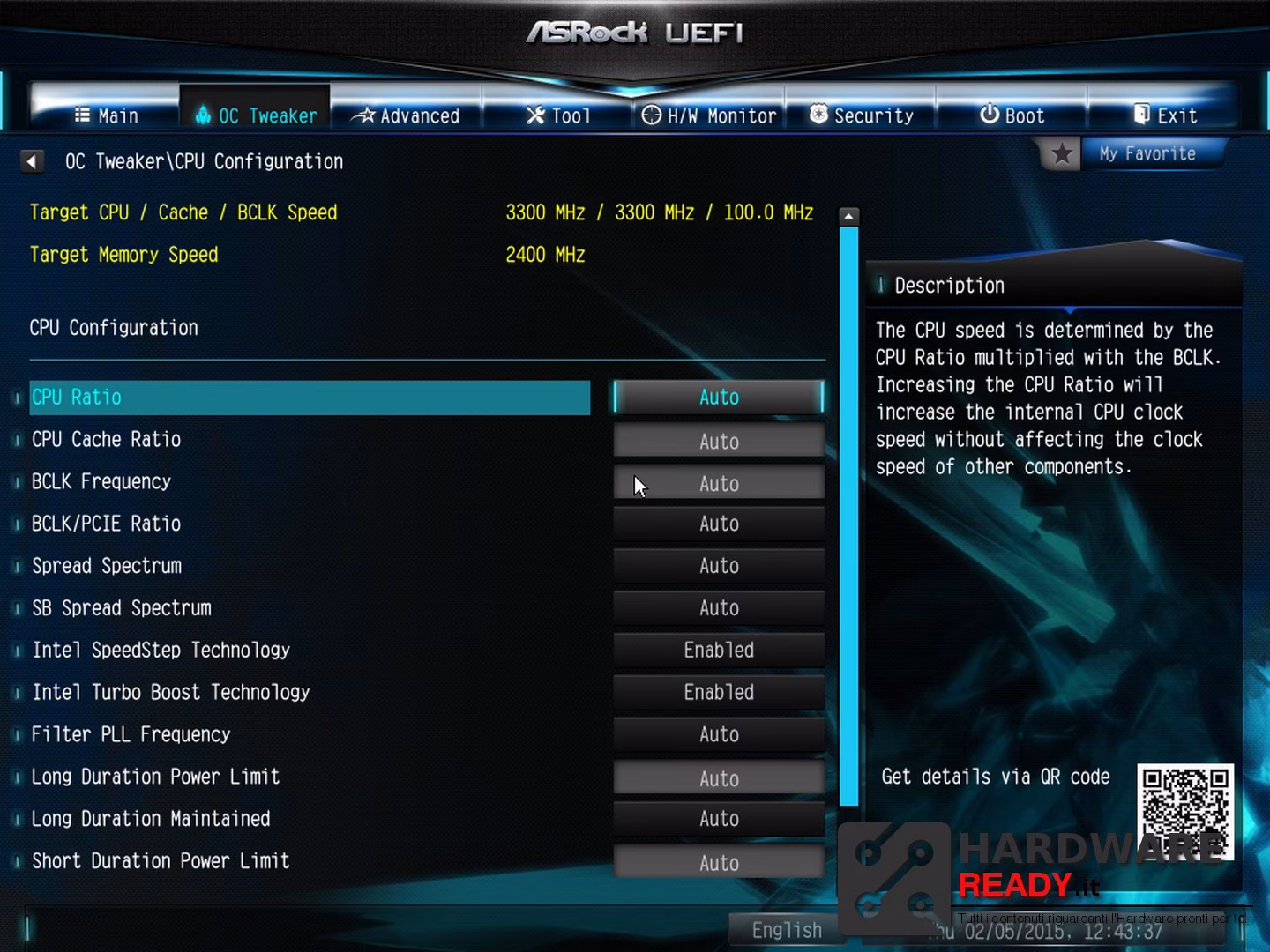Image resolution: width=1270 pixels, height=952 pixels.
Task: Open the Security tab
Action: (861, 115)
